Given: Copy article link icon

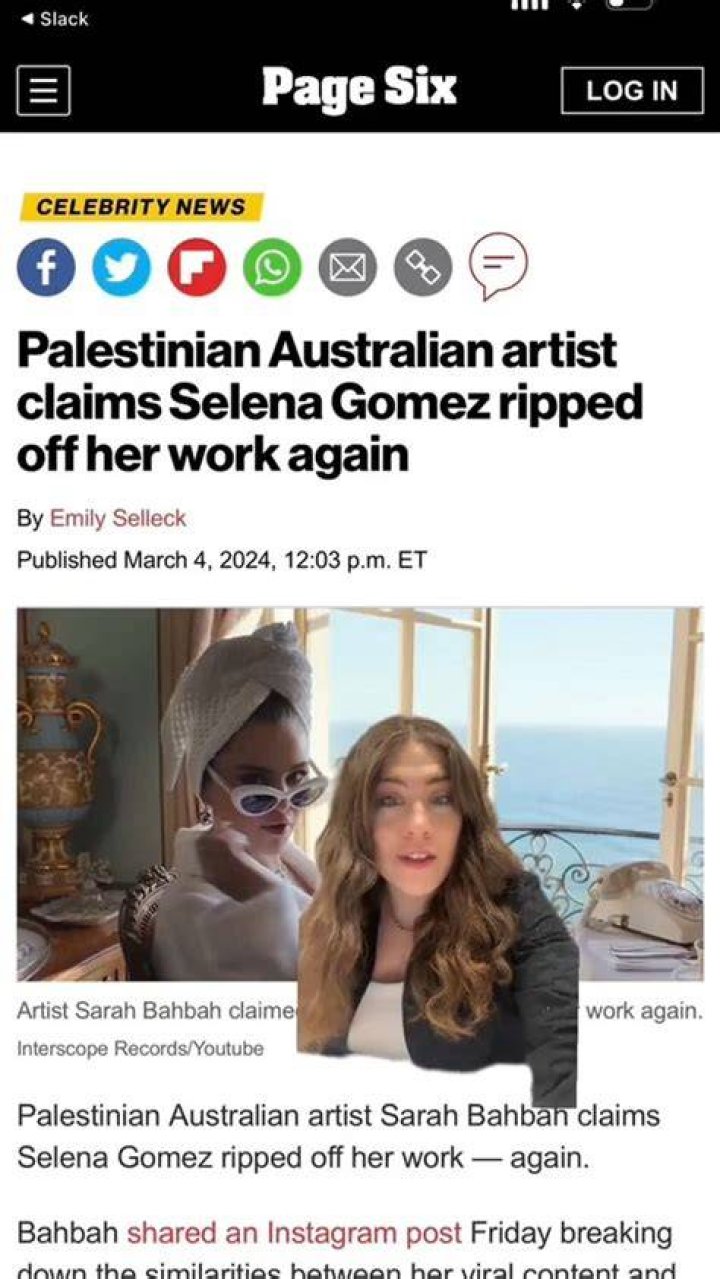Looking at the screenshot, I should point(423,267).
